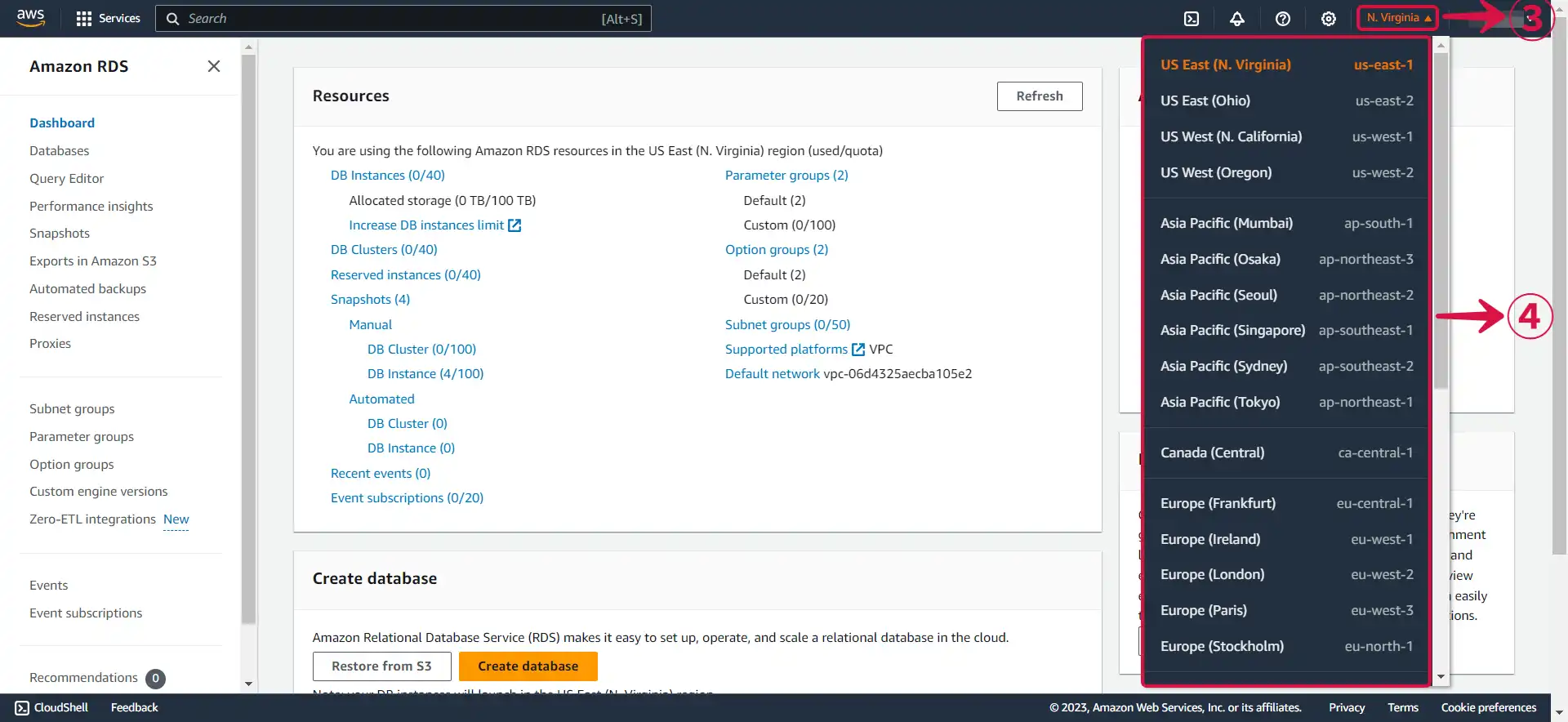Viewport: 1568px width, 722px height.
Task: Open DB Clusters (0/40) link
Action: [x=384, y=250]
